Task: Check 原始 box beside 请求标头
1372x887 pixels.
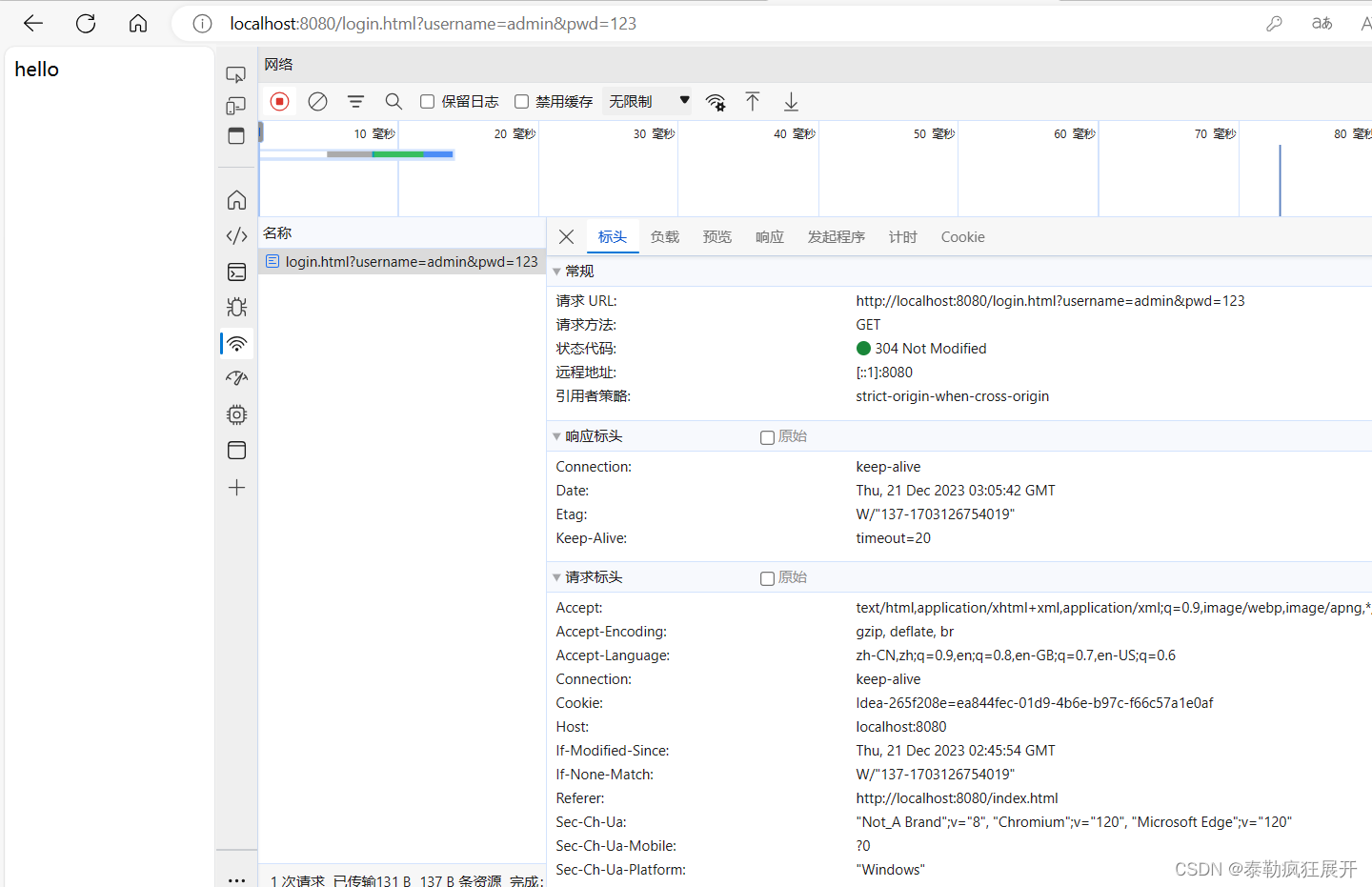Action: (x=767, y=578)
